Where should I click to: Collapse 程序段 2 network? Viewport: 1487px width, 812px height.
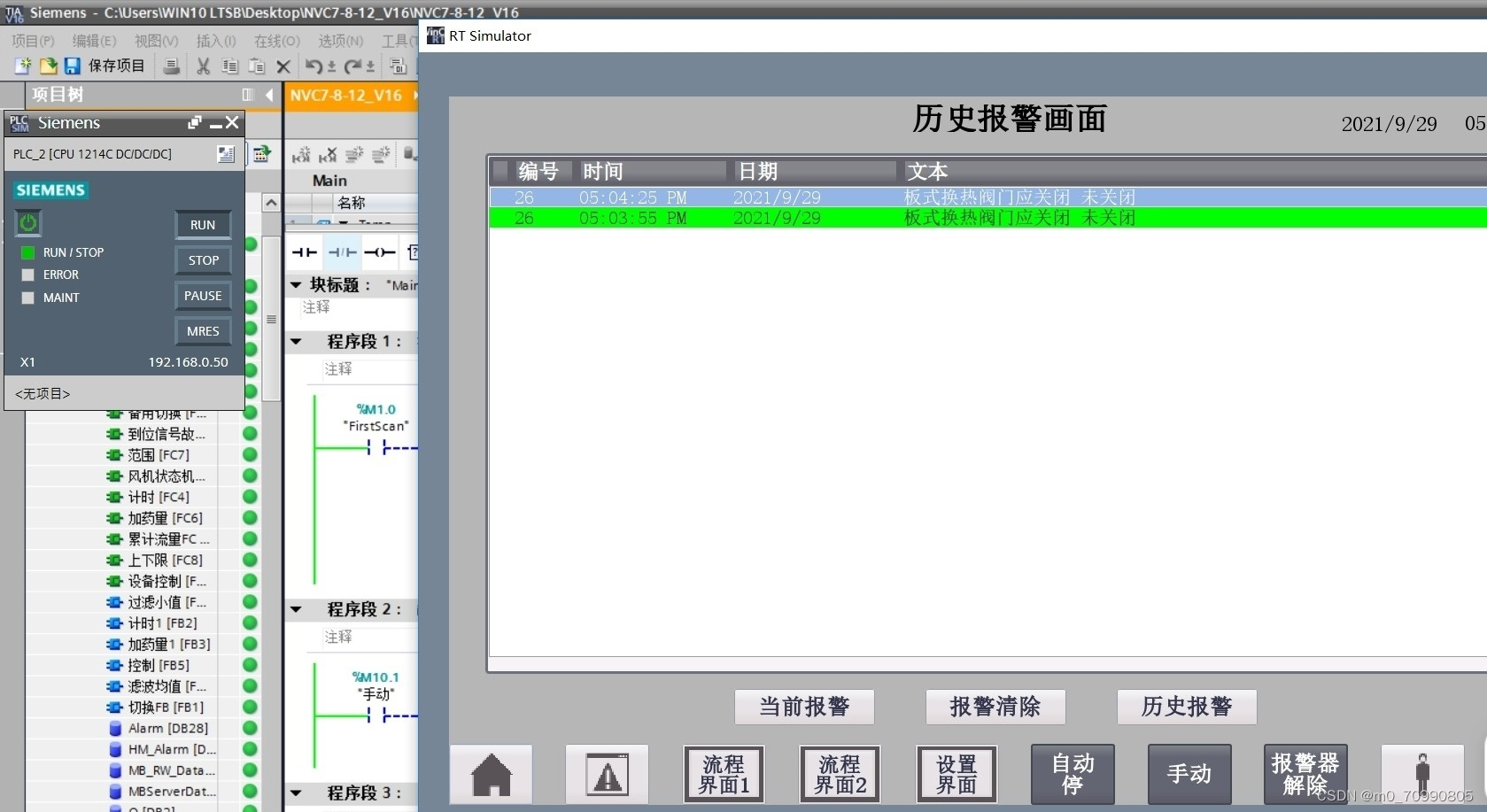click(296, 610)
